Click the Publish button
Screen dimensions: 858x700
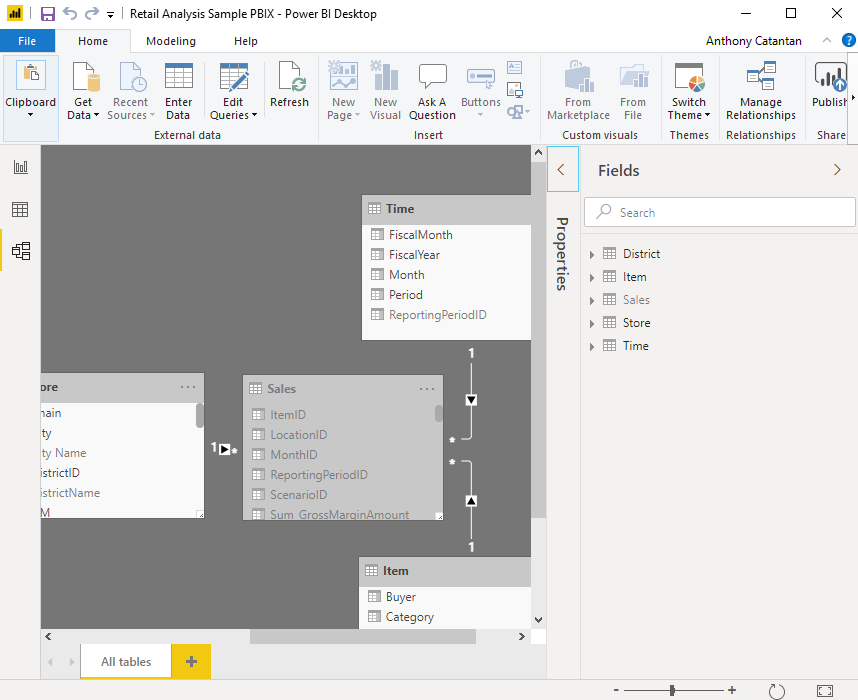click(x=830, y=85)
